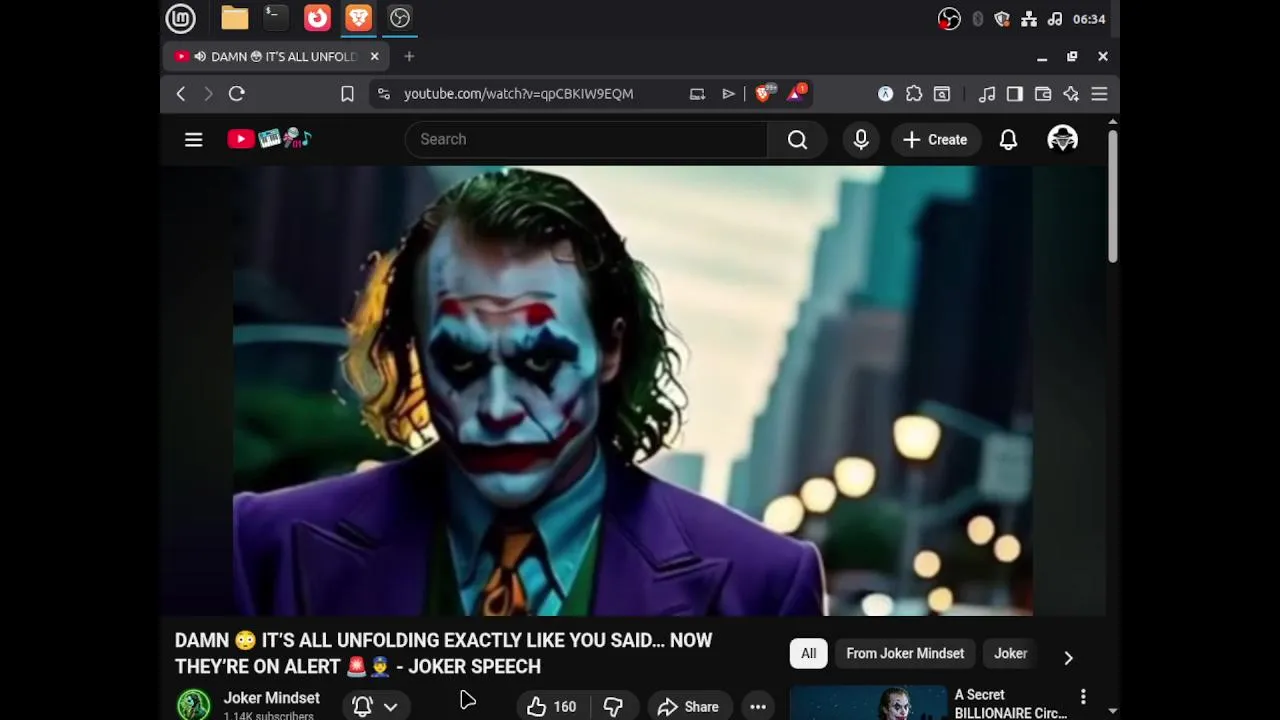Switch to Brave browser in the taskbar
Screen dimensions: 1280x720
(358, 18)
